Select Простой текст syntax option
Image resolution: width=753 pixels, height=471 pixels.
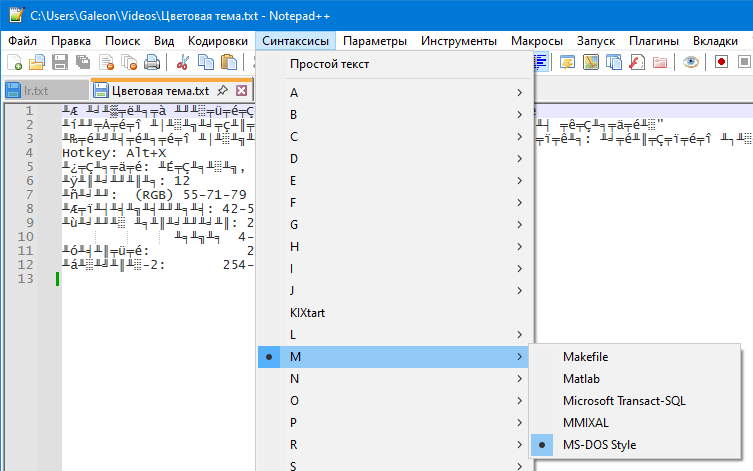pos(330,64)
